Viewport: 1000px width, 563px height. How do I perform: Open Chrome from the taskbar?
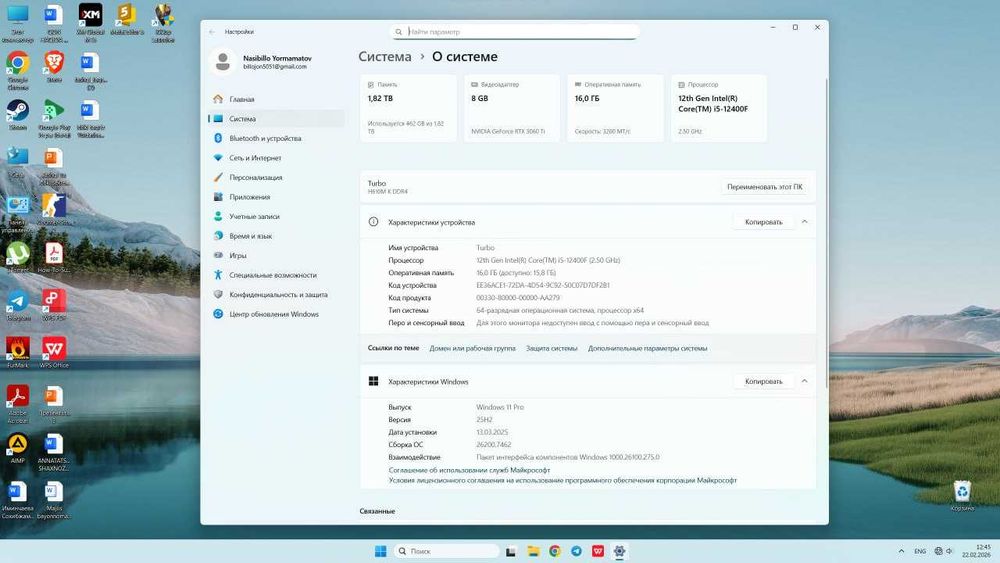pos(555,551)
